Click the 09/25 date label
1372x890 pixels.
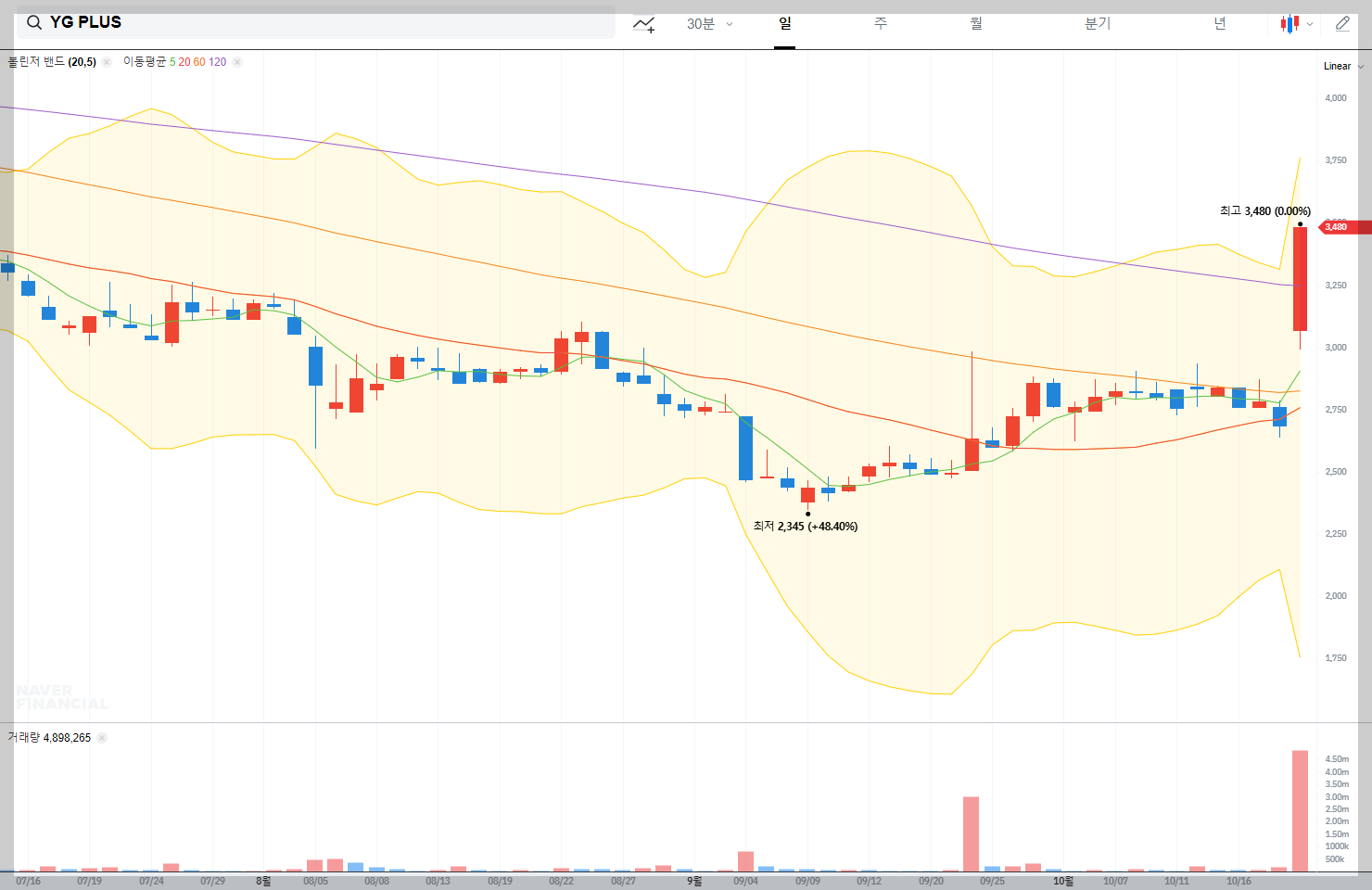[x=992, y=881]
